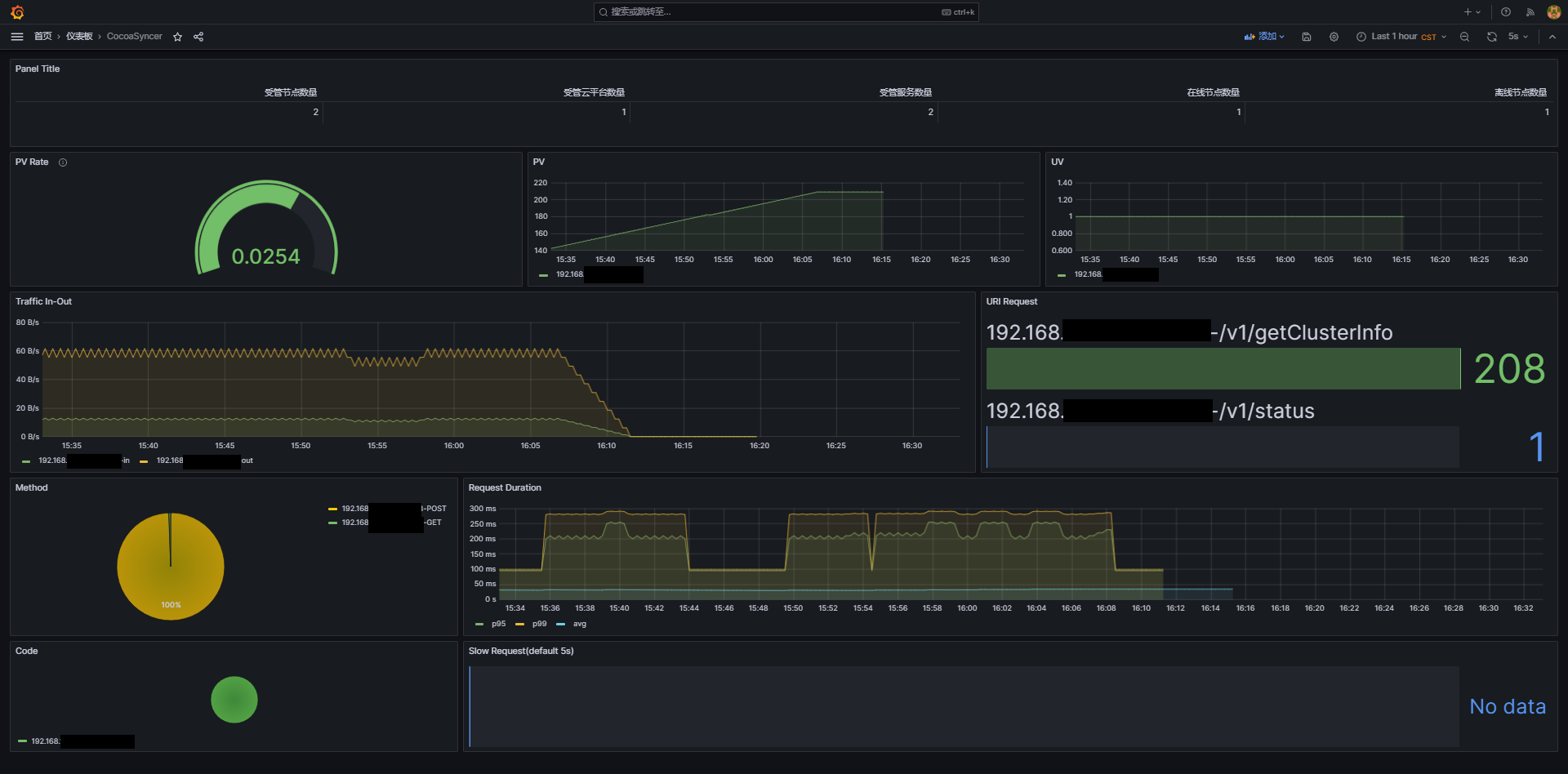
Task: Refresh the dashboard now
Action: point(1491,37)
